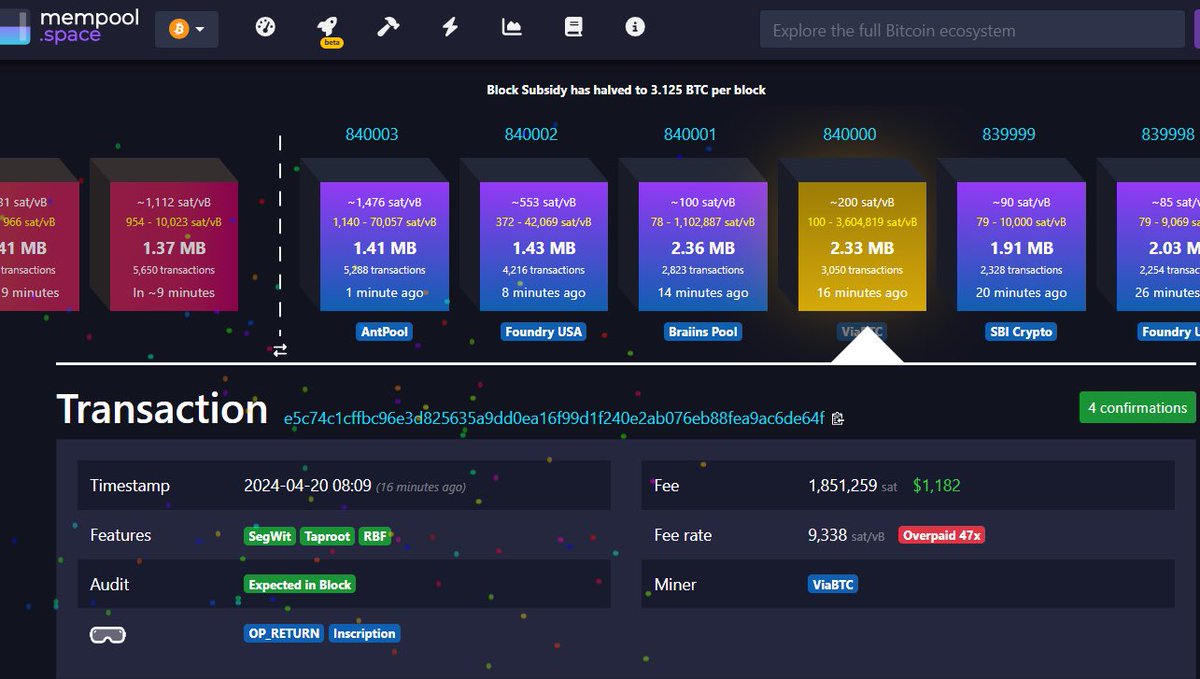Click the OP_RETURN tag

pyautogui.click(x=284, y=633)
